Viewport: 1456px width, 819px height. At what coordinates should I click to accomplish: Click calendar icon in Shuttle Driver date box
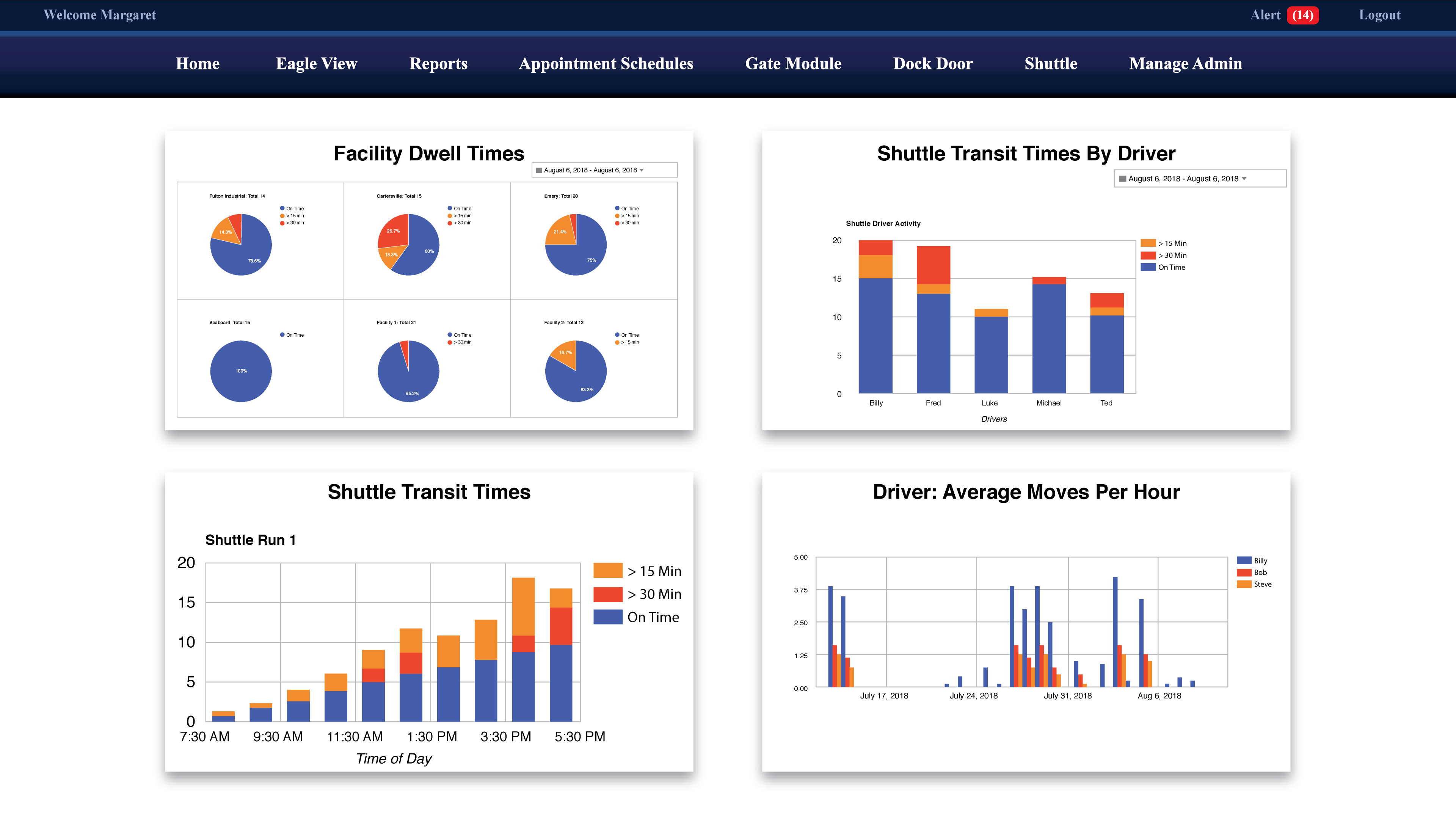coord(1122,179)
